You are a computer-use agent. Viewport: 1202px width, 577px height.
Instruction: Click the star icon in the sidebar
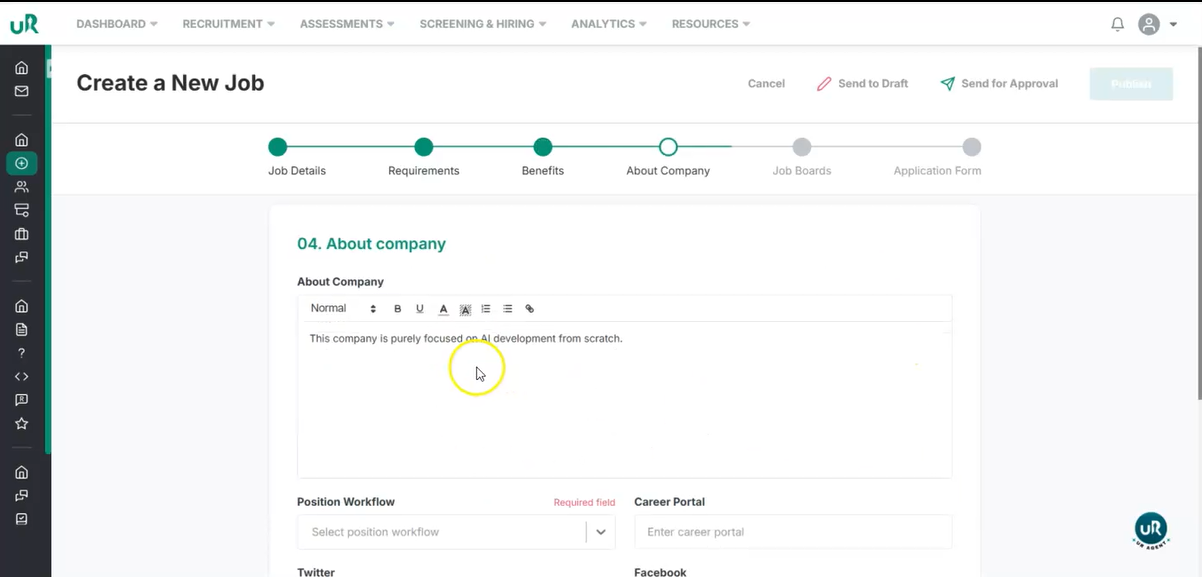tap(21, 424)
